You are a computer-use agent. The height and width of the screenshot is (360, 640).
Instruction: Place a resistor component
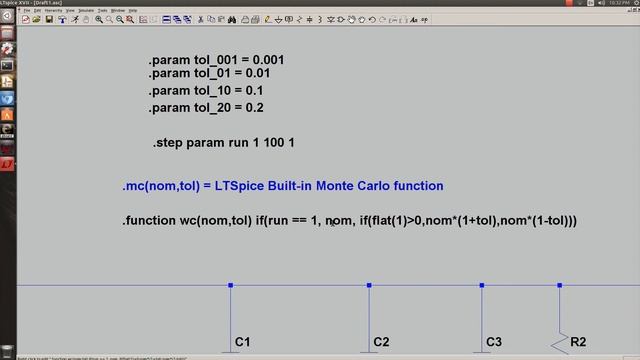pyautogui.click(x=299, y=20)
